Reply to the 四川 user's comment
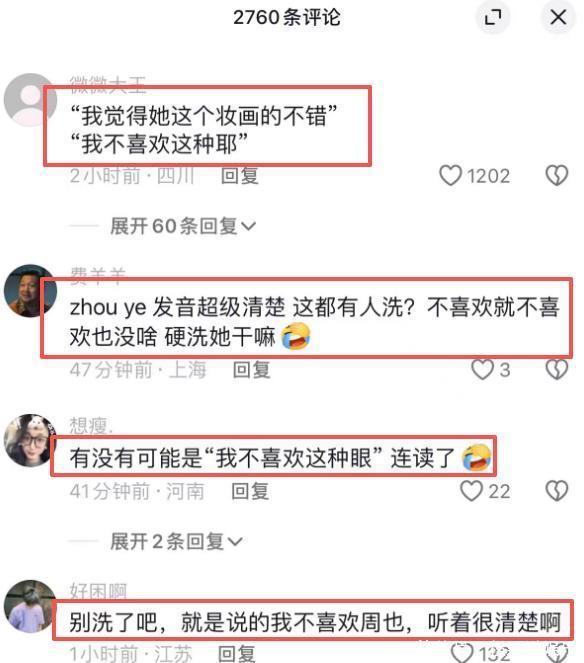Screen dimensions: 584x663 240,175
